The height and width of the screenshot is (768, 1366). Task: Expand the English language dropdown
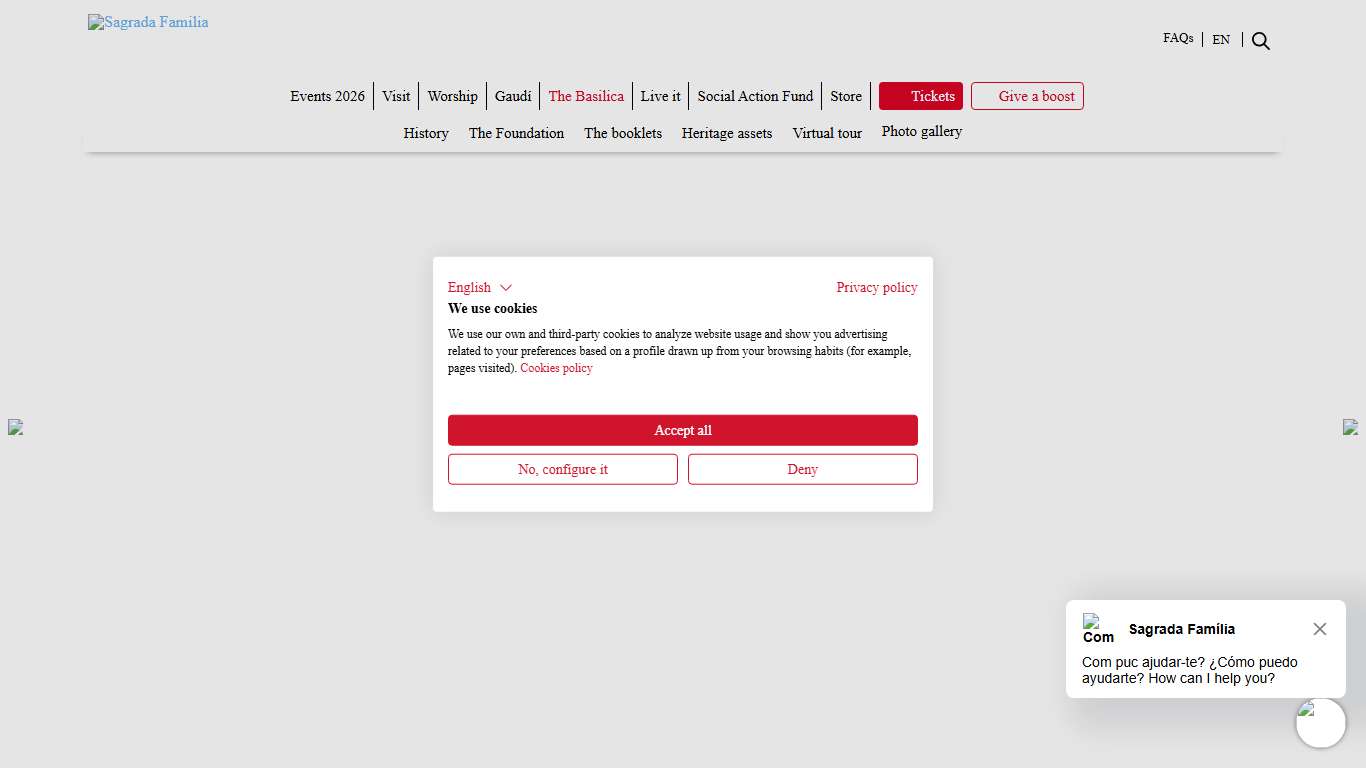pyautogui.click(x=480, y=288)
